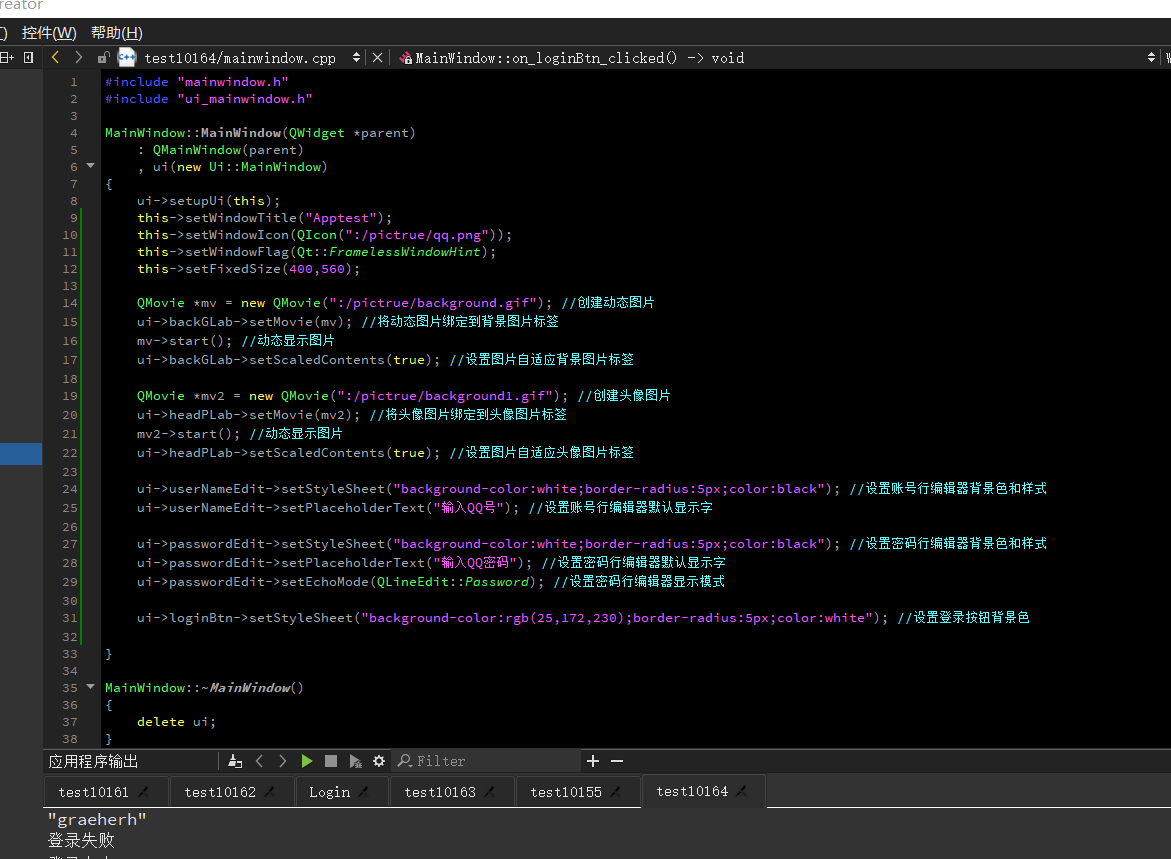
Task: Stop the running program with square button
Action: click(x=331, y=761)
